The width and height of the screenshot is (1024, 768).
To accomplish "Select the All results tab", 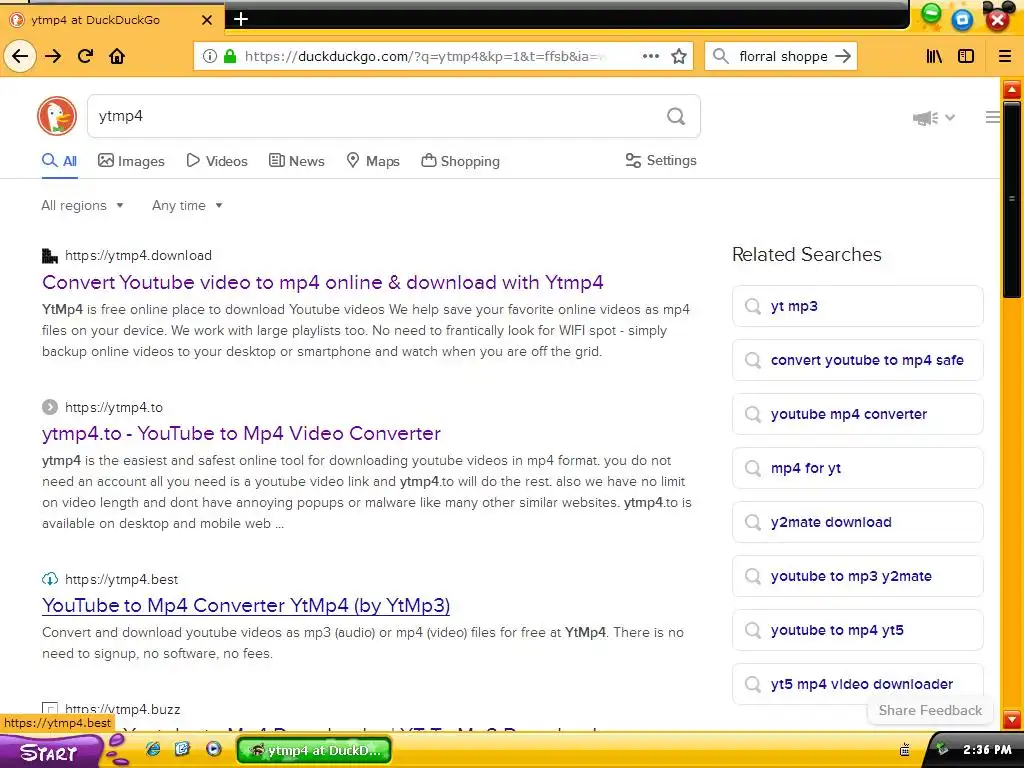I will [59, 161].
